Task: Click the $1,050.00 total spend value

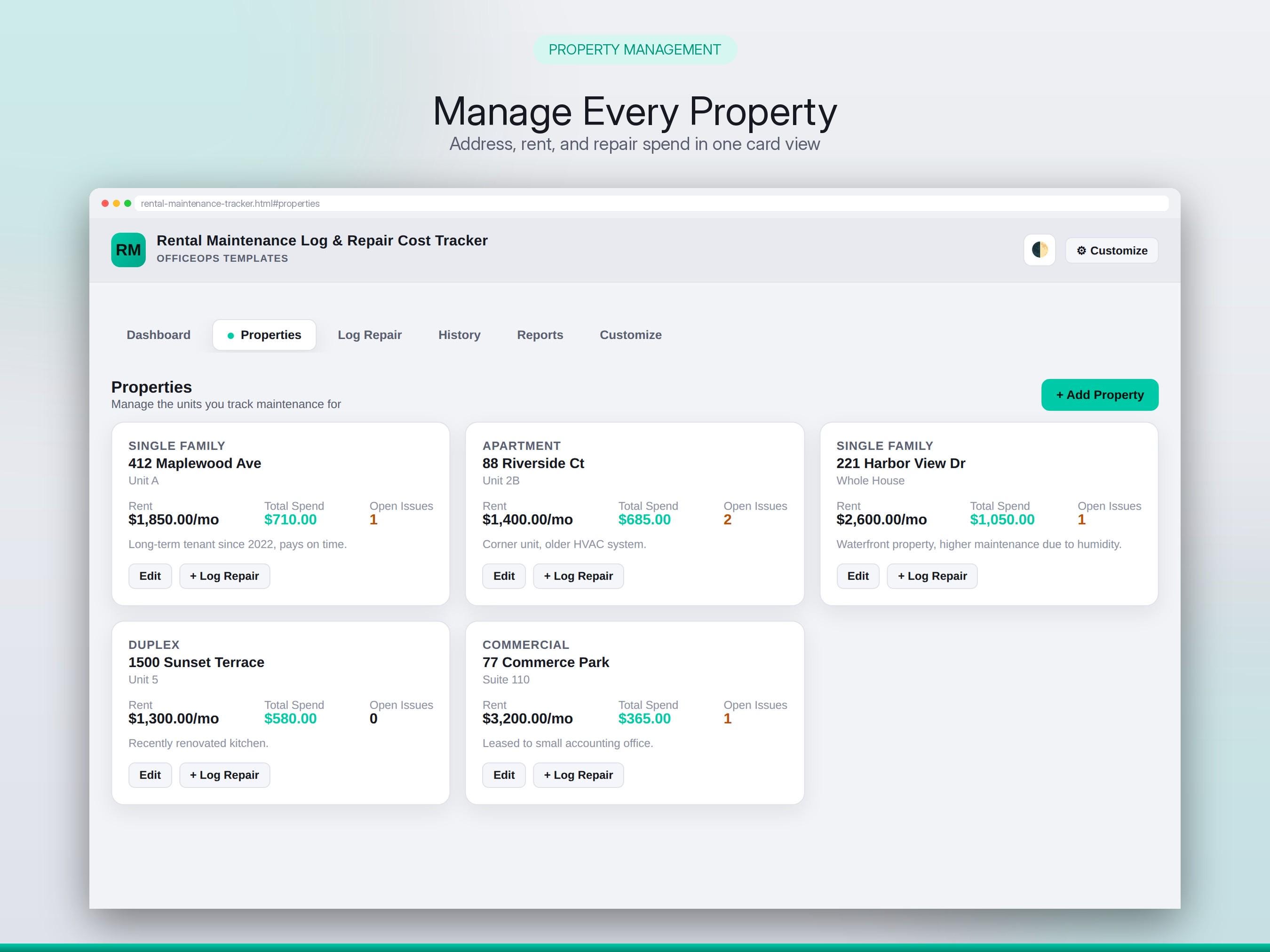Action: tap(1002, 519)
